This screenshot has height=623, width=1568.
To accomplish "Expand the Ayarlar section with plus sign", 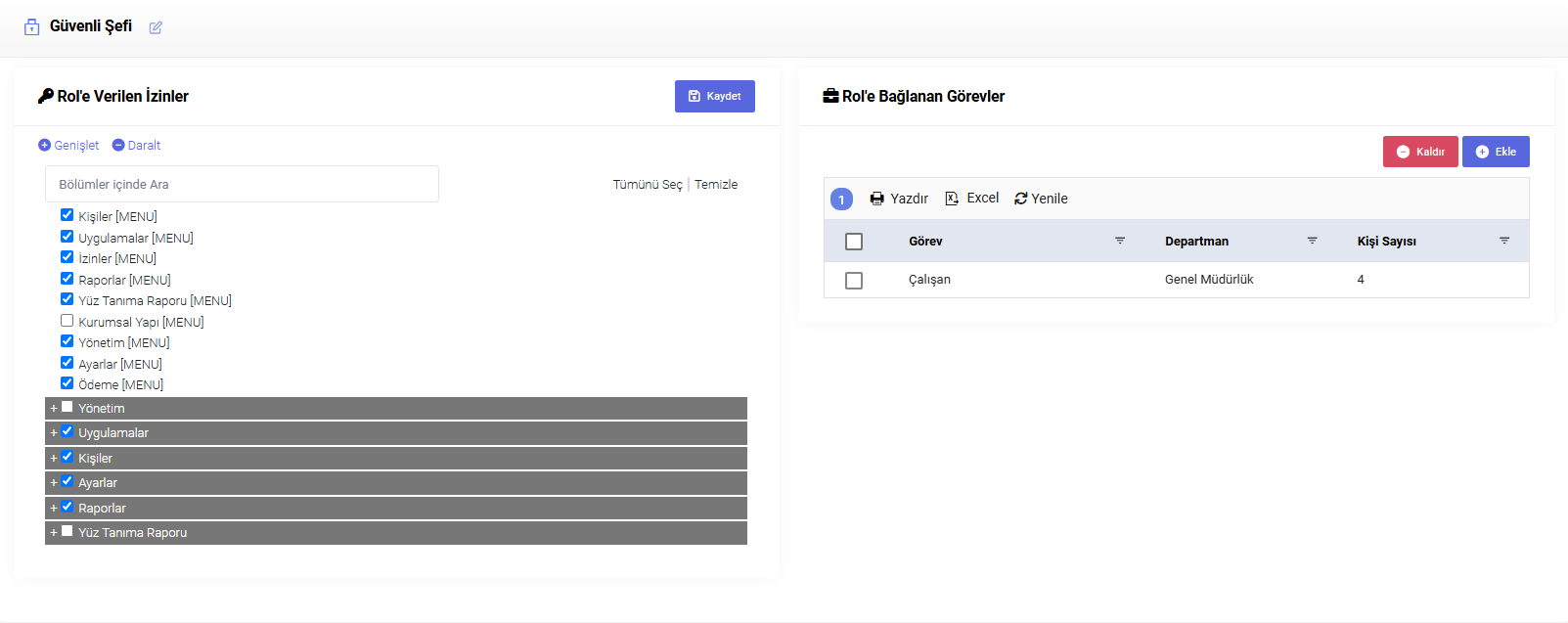I will [x=54, y=483].
